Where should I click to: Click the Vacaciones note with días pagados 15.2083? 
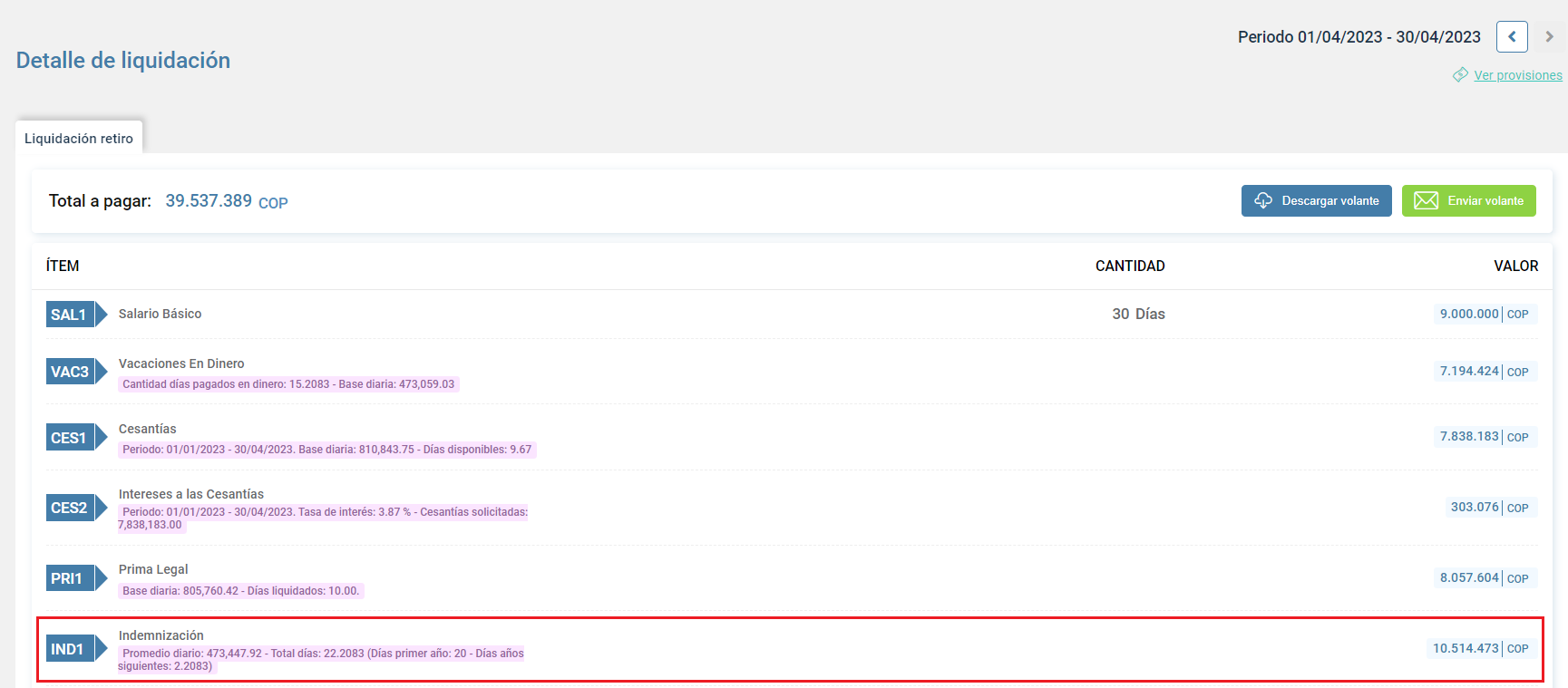tap(288, 384)
